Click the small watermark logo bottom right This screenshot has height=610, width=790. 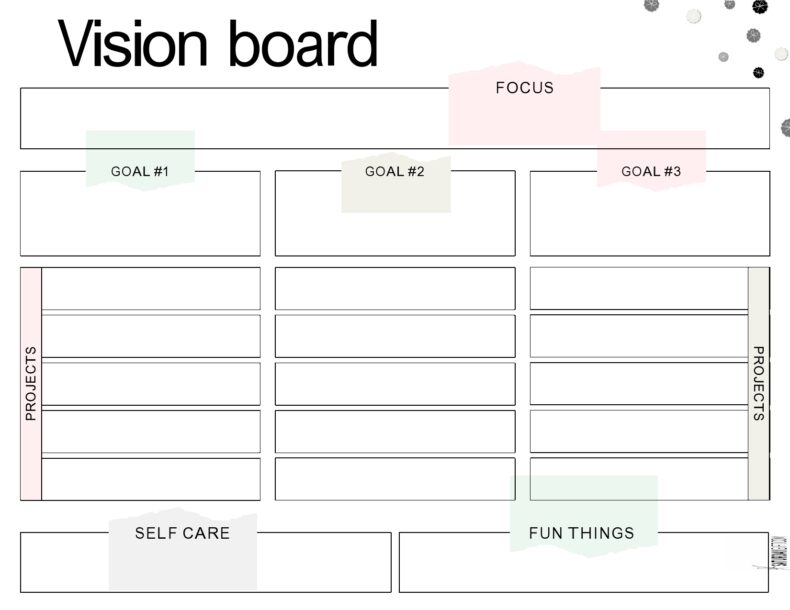tap(779, 551)
